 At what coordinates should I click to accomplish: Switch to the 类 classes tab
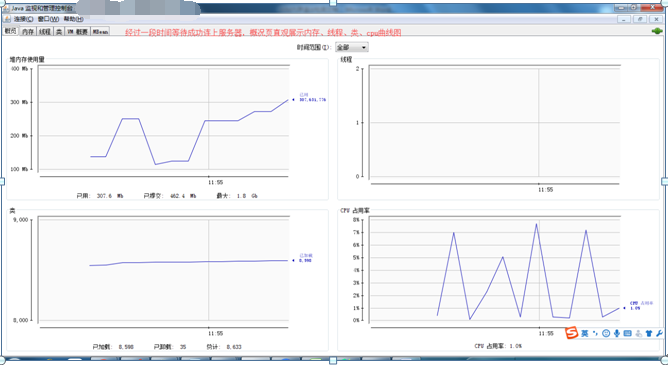[59, 32]
